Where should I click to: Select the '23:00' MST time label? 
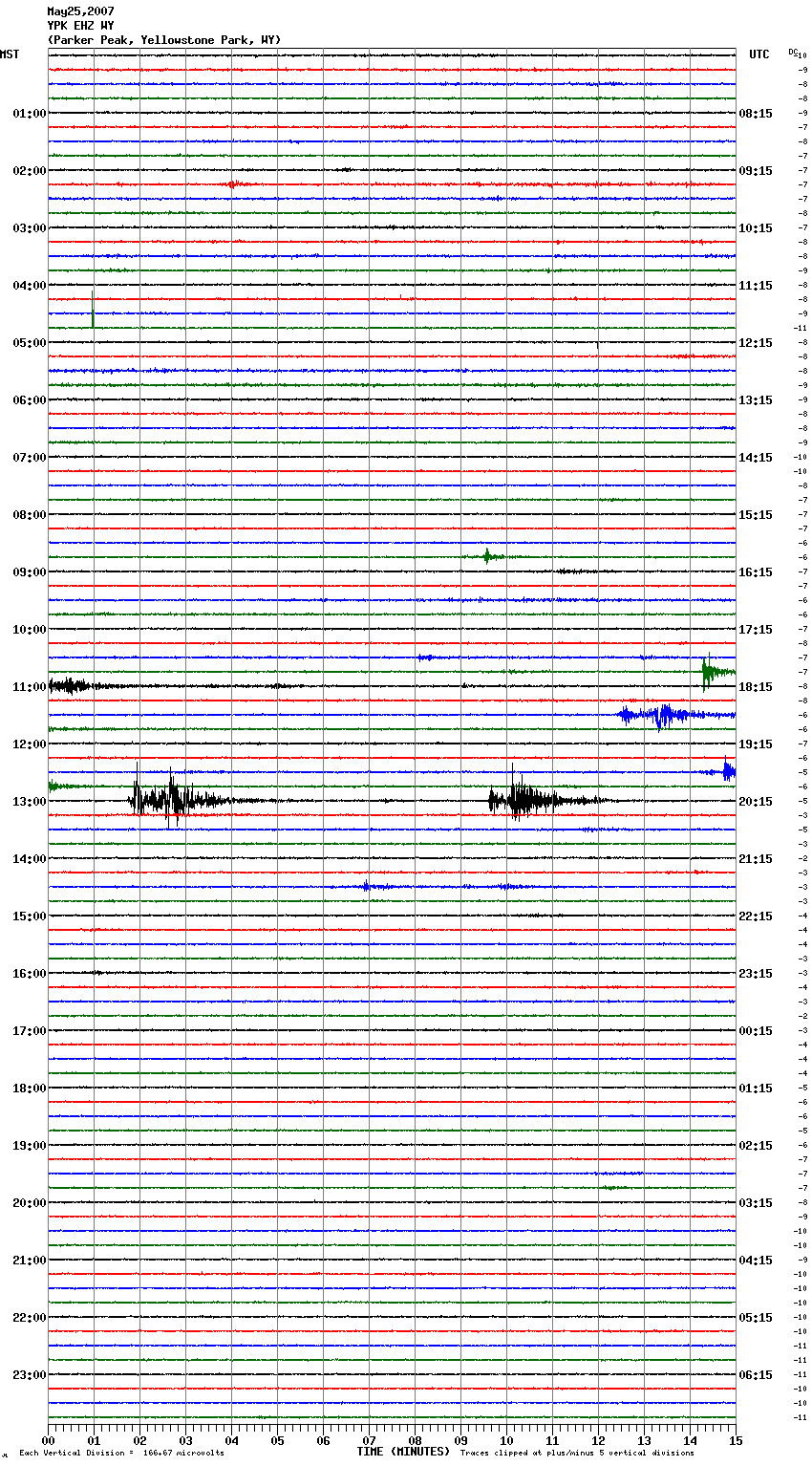click(30, 1375)
